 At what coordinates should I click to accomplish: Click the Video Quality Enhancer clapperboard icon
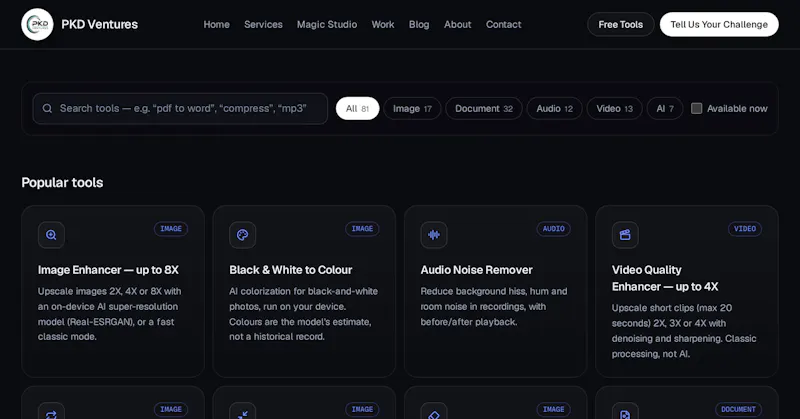tap(625, 235)
